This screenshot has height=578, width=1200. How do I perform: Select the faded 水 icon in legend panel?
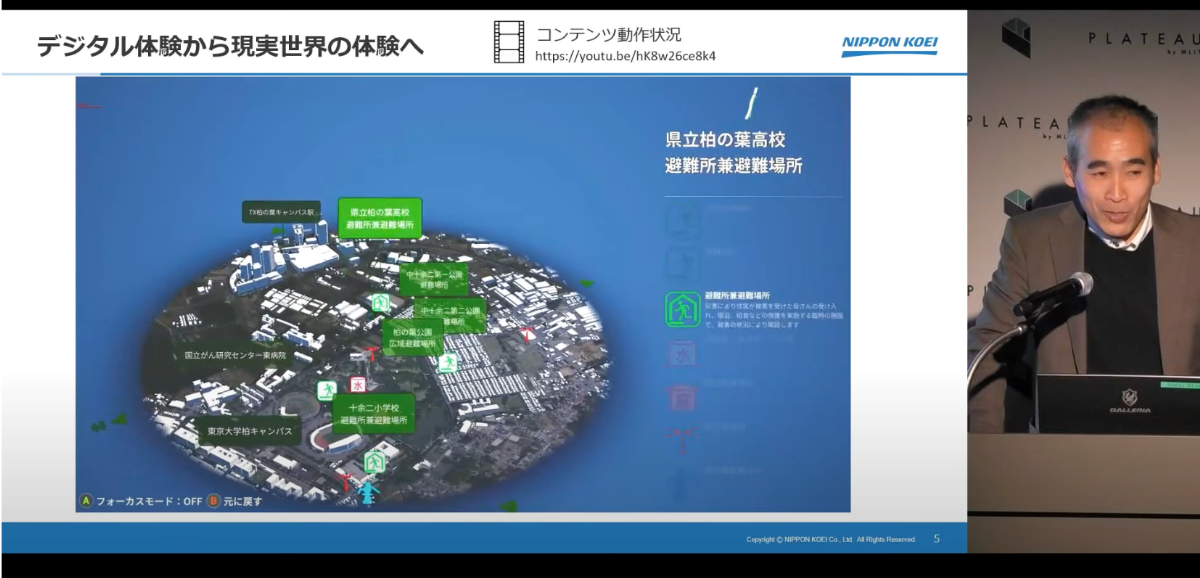point(683,354)
